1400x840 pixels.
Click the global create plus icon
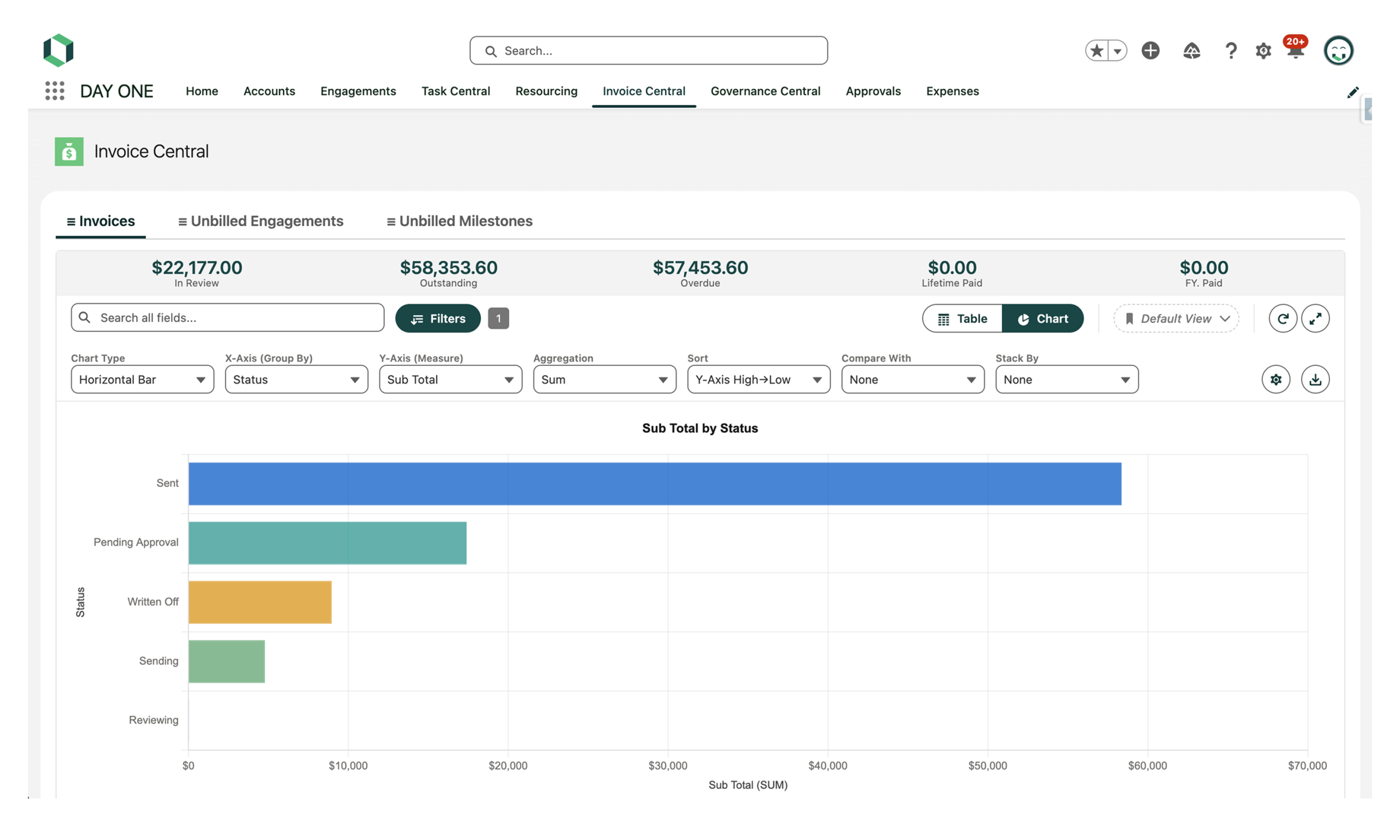point(1151,50)
